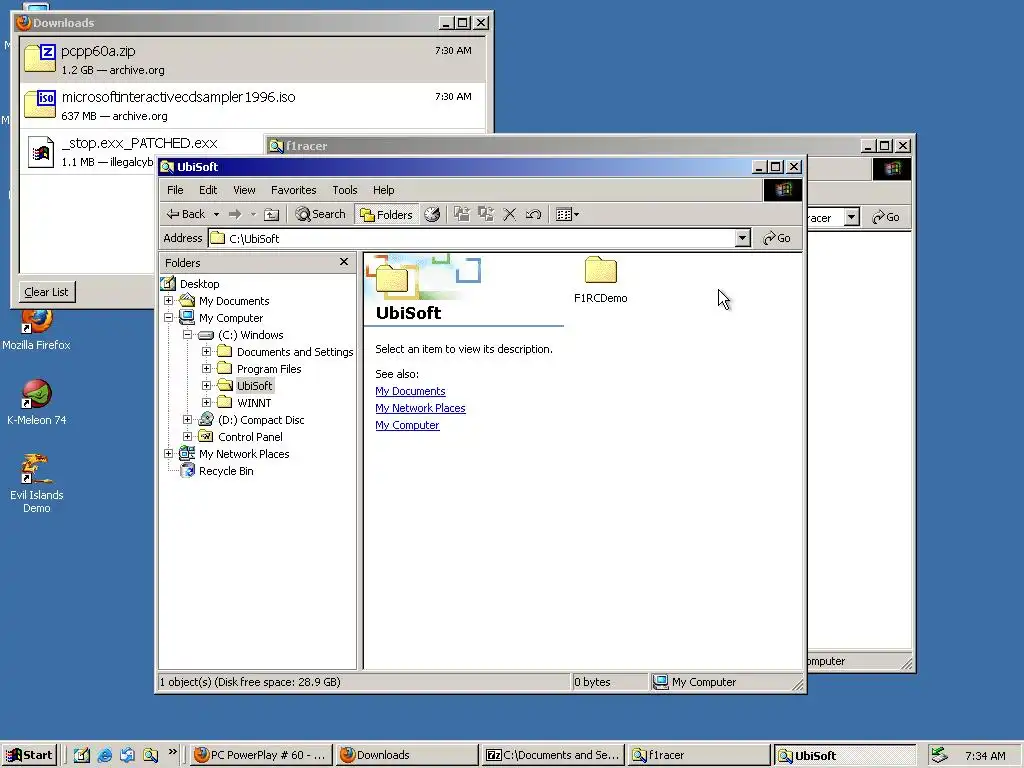
Task: Launch Outlook Express from quick launch
Action: pos(127,755)
